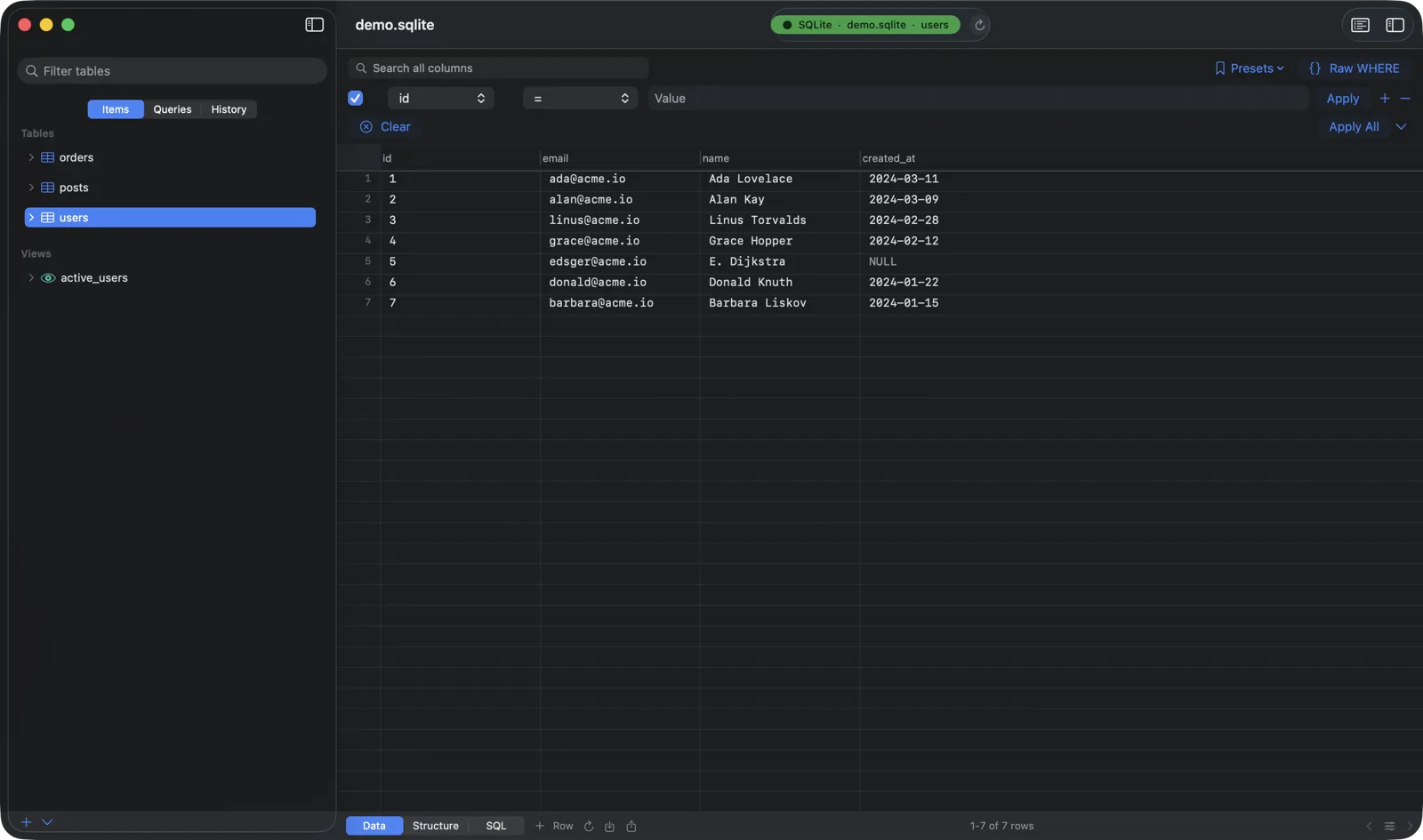Click the users table icon
The width and height of the screenshot is (1423, 840).
(48, 218)
